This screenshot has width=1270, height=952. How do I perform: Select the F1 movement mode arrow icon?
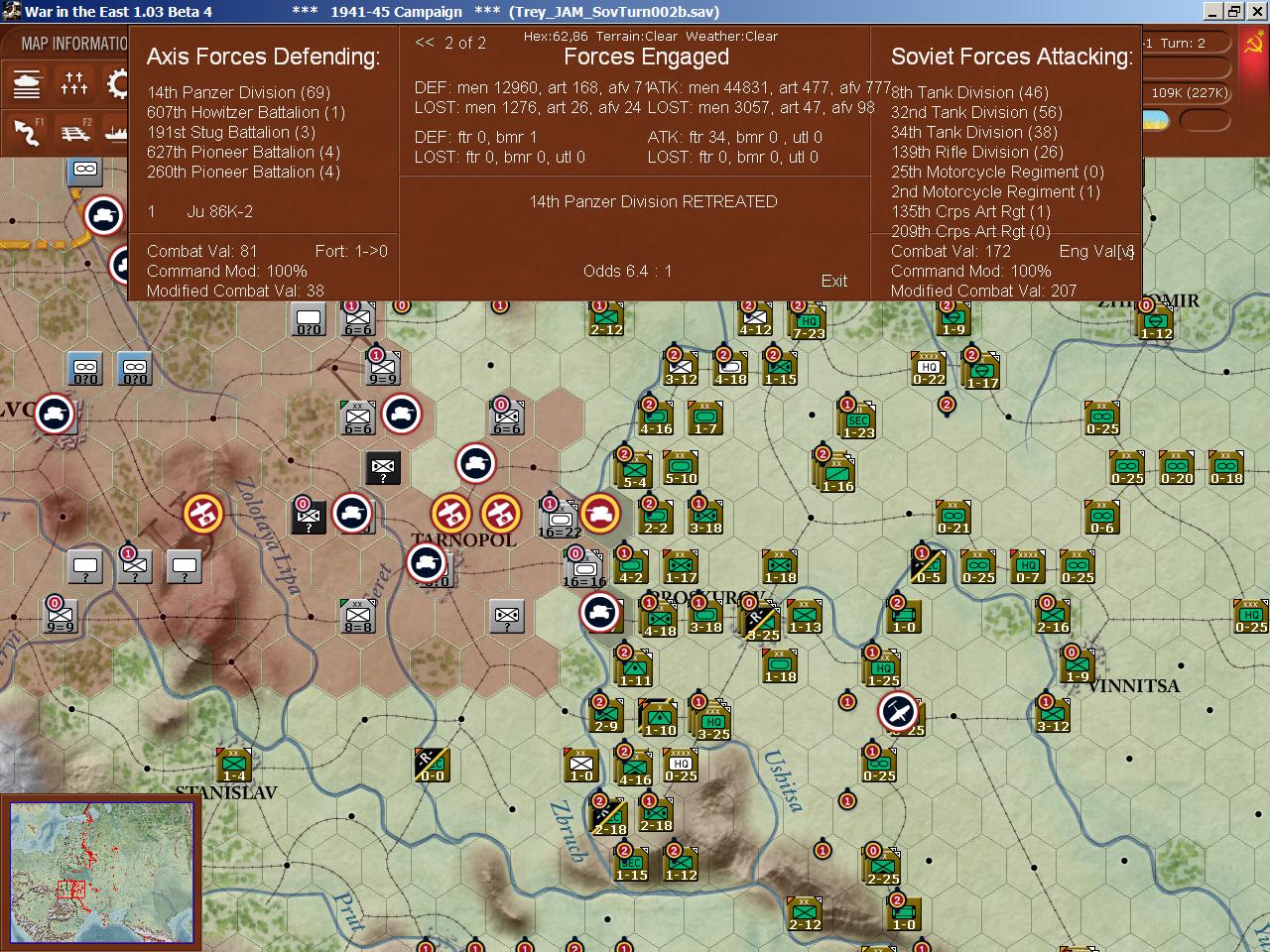pos(27,131)
